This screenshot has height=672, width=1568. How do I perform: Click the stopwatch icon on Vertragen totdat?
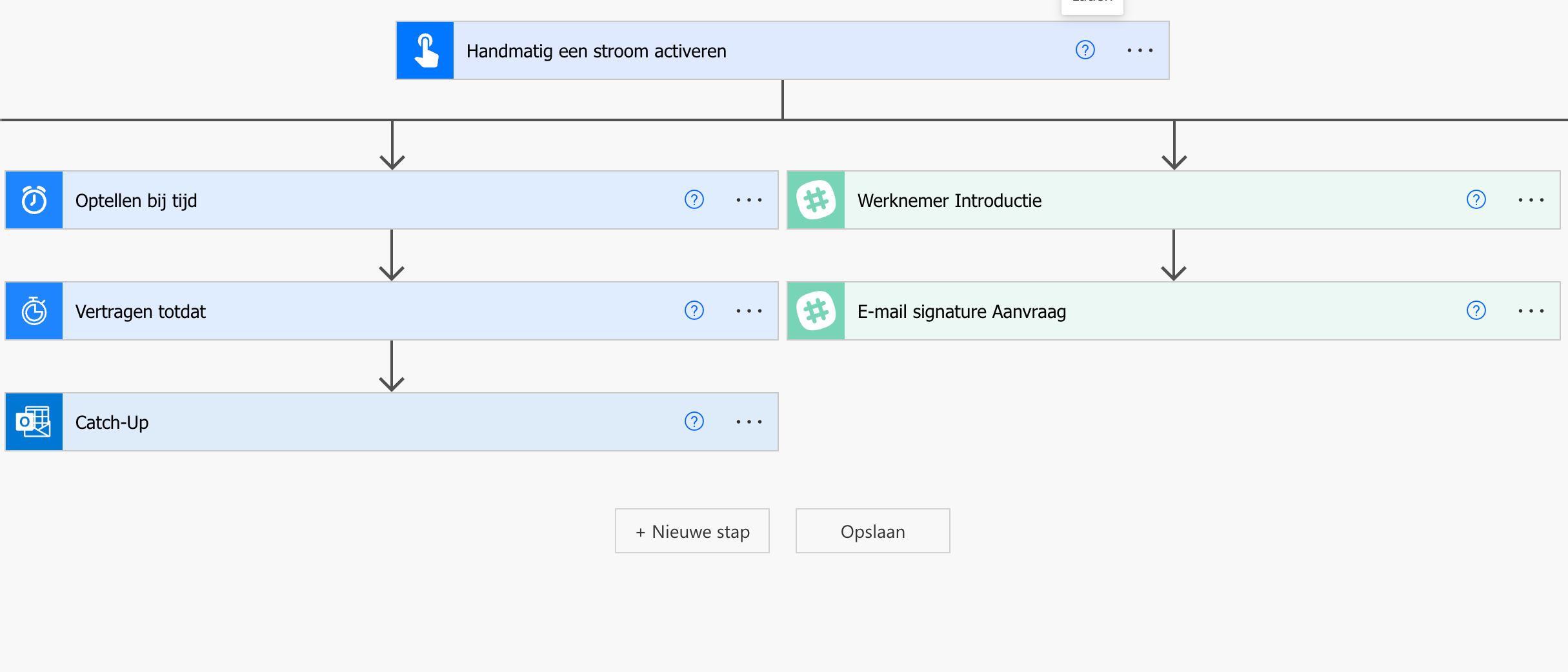pyautogui.click(x=33, y=311)
